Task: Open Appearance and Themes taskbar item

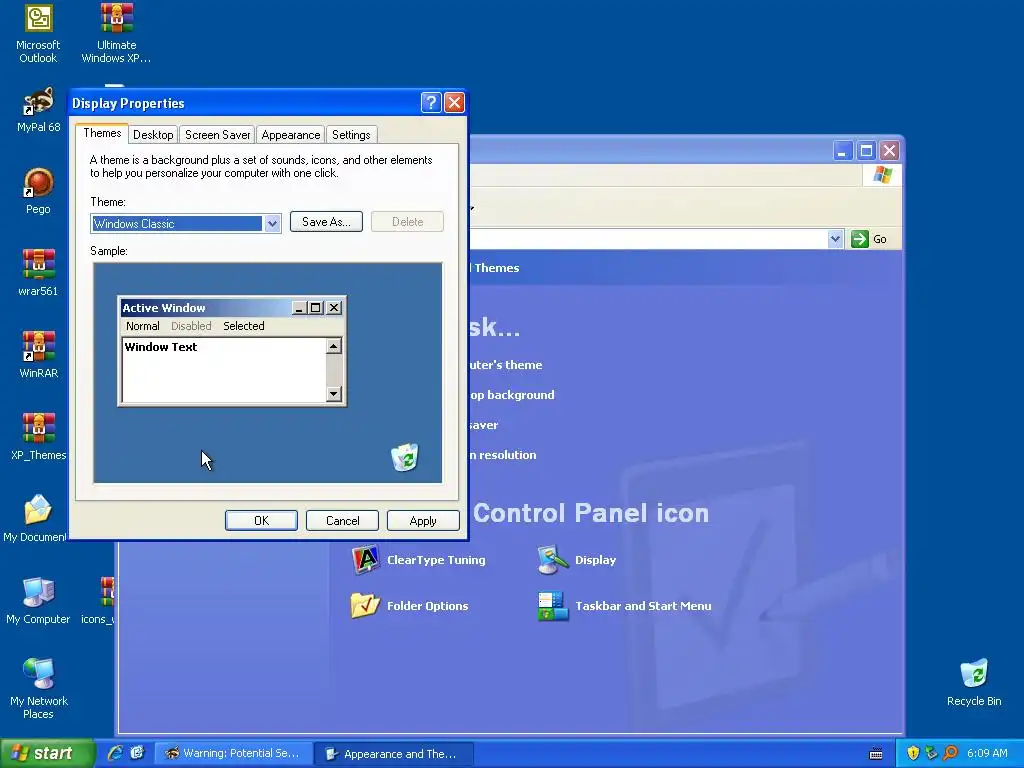Action: 394,754
